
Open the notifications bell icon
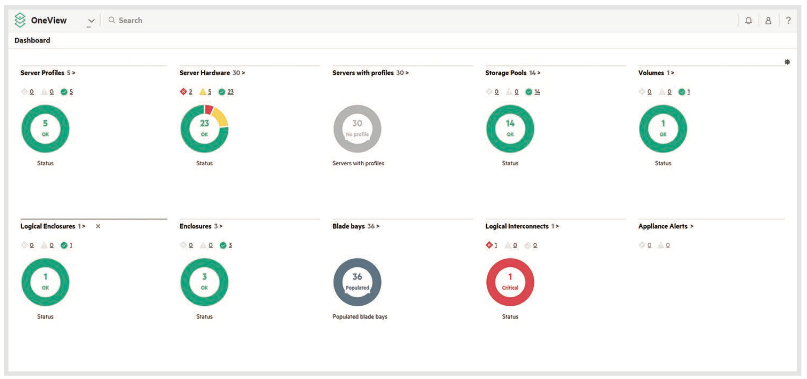click(748, 21)
